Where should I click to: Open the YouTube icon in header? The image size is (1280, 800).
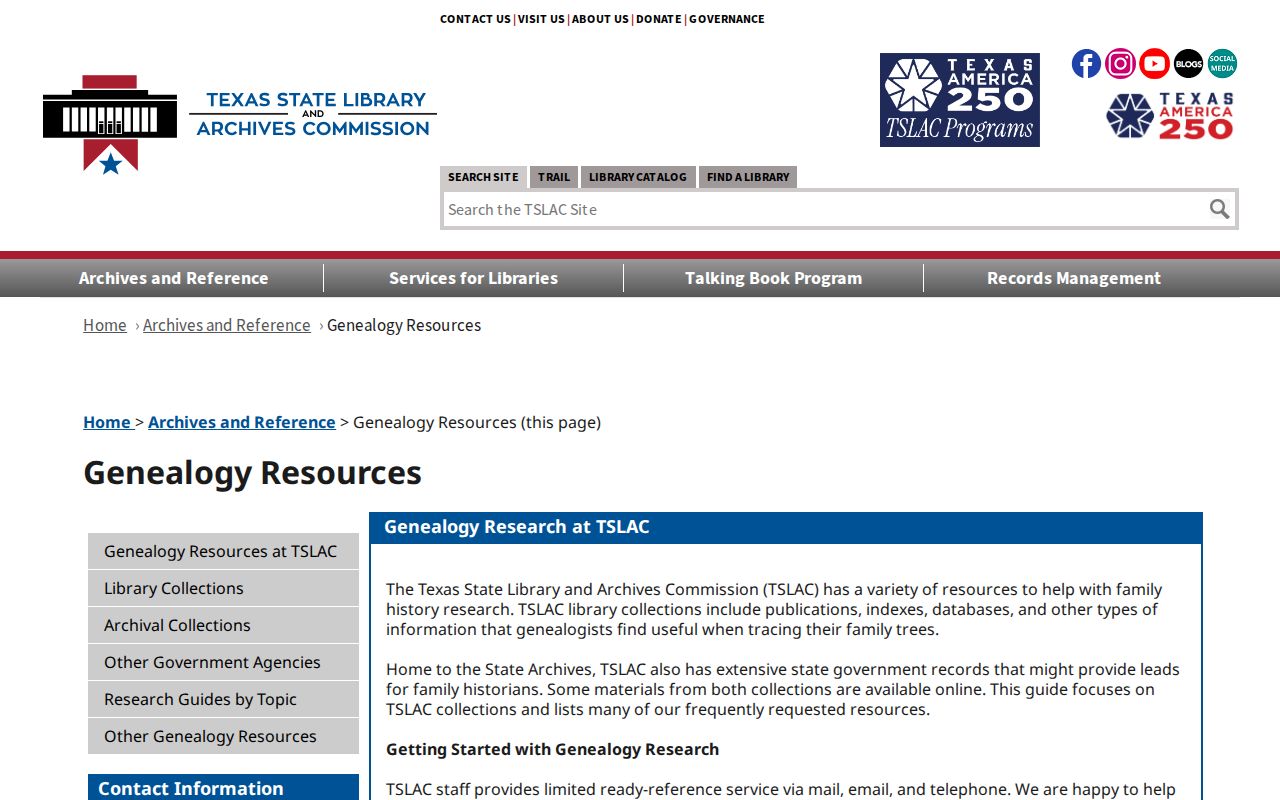pyautogui.click(x=1154, y=64)
